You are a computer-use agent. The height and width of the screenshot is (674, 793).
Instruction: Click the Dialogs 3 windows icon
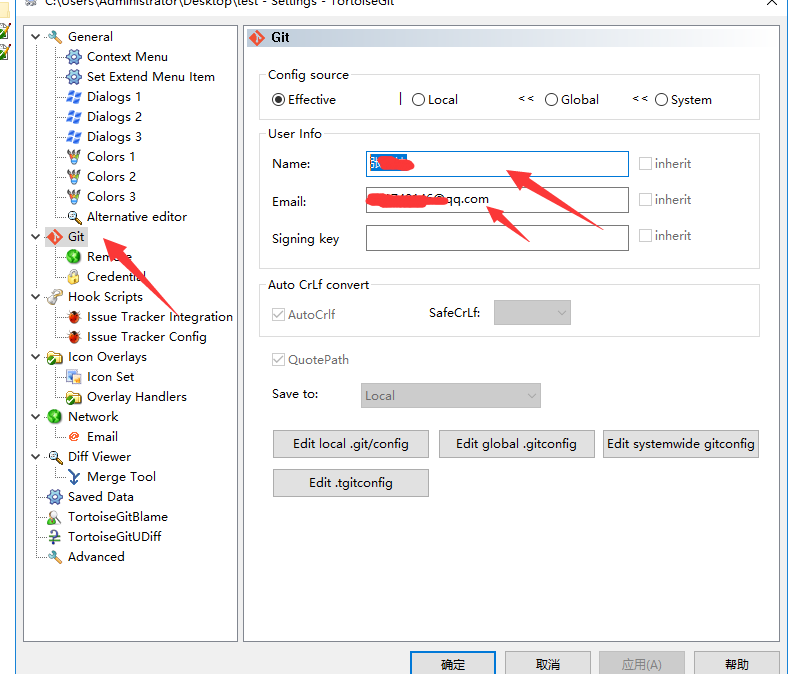click(x=74, y=137)
